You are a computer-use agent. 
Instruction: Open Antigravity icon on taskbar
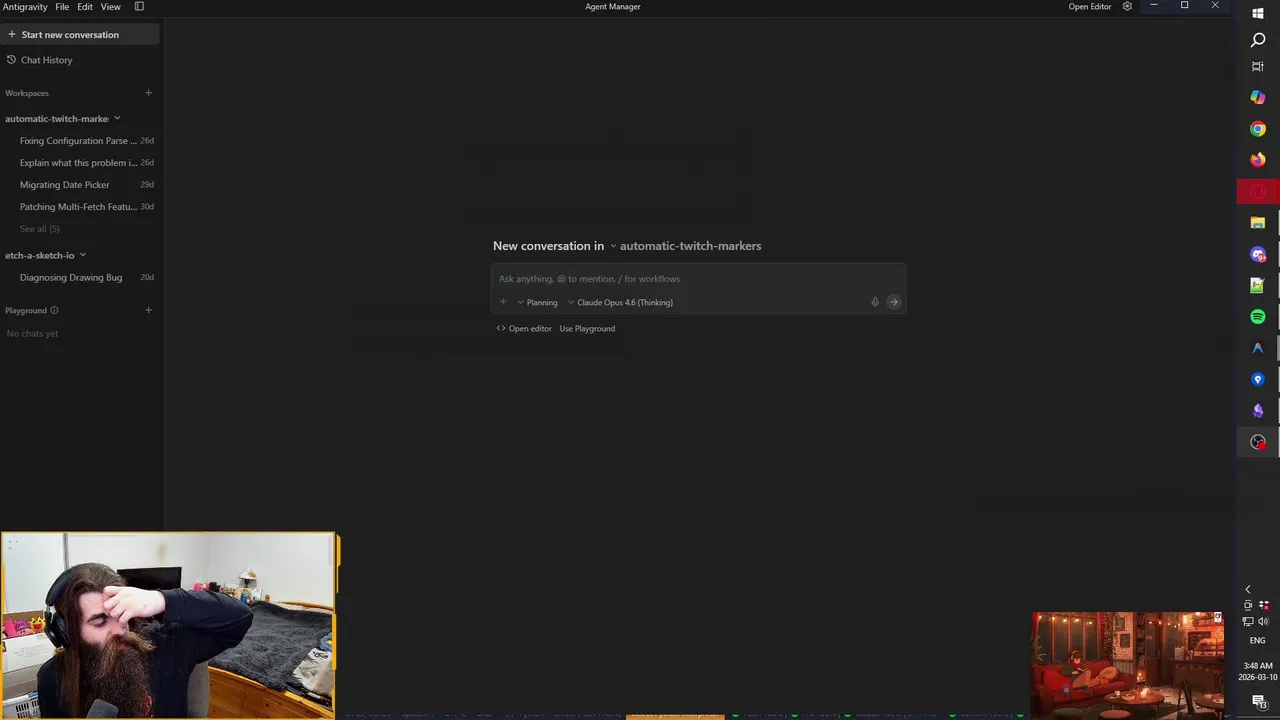click(1258, 348)
